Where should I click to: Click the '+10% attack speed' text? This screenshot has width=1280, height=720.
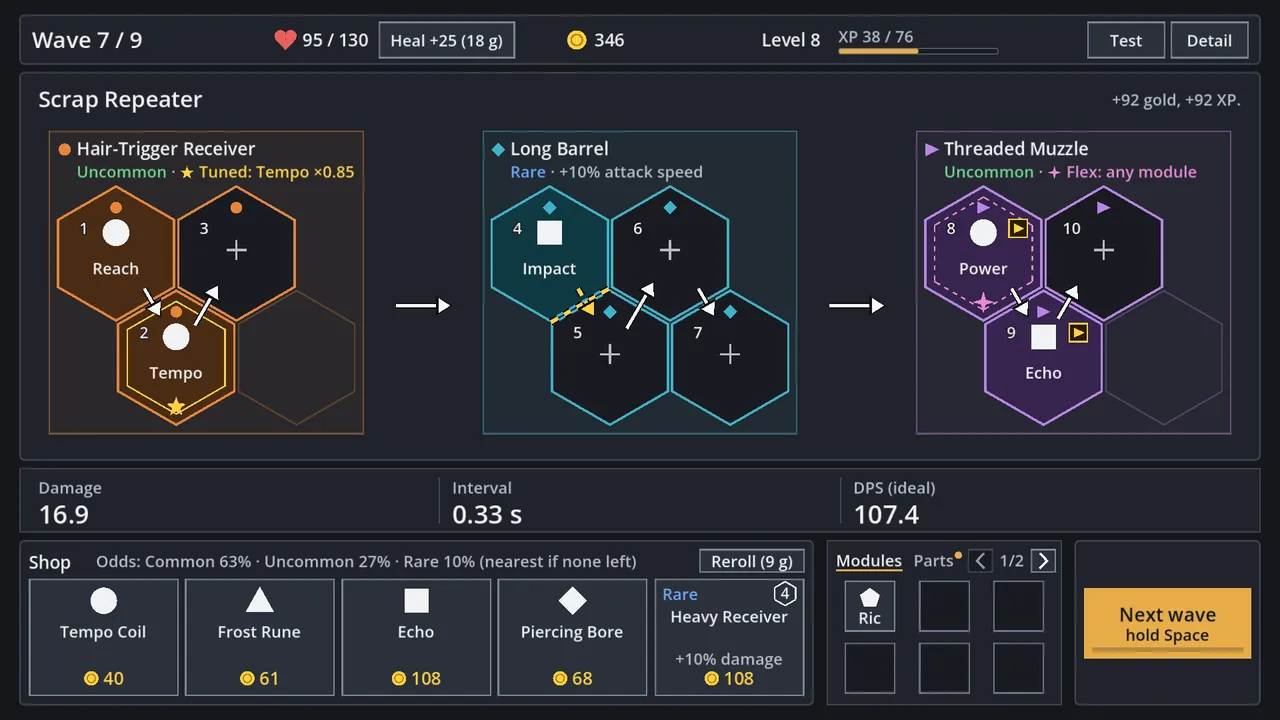pos(631,172)
